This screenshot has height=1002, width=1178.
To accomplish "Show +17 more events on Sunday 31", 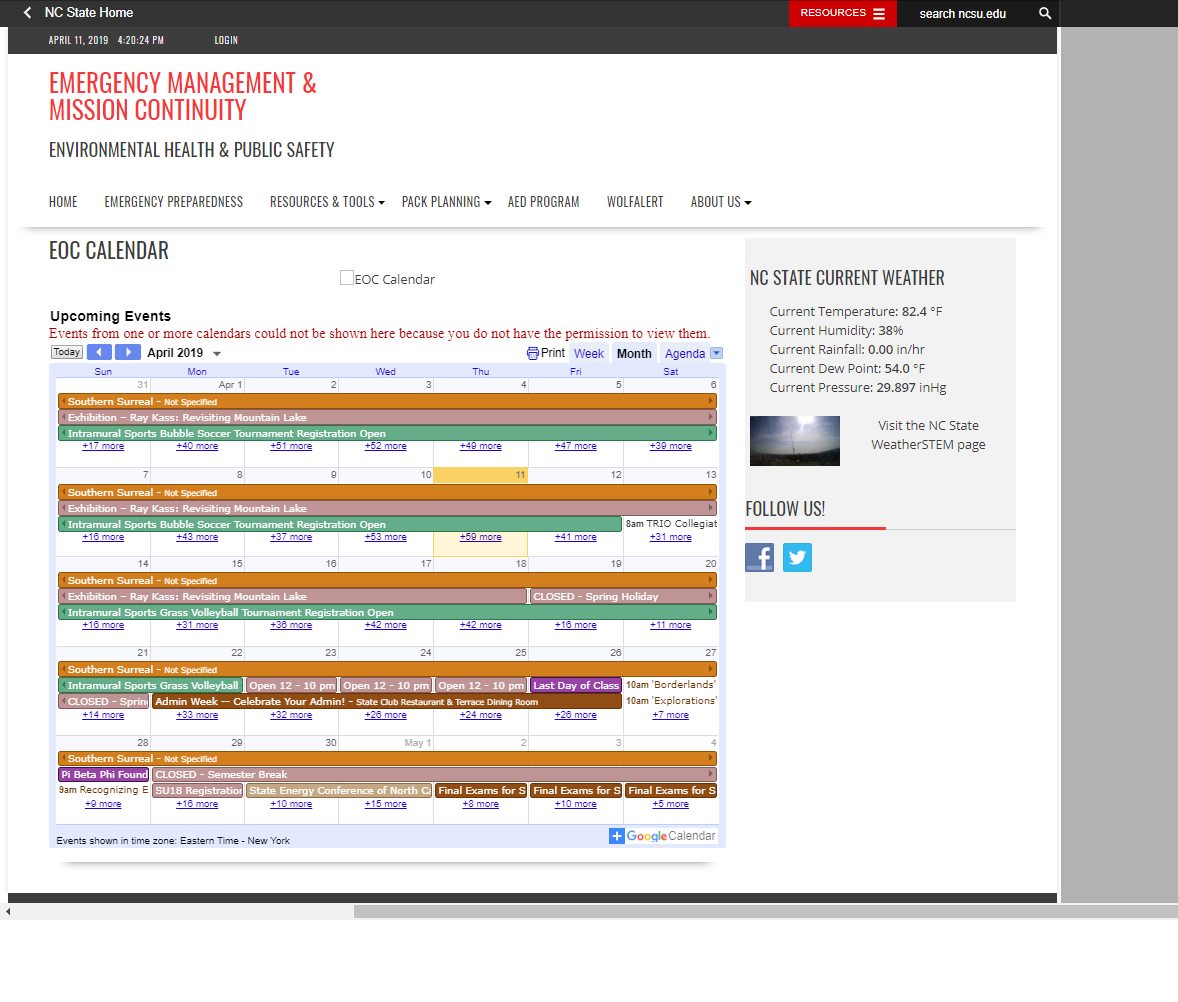I will (x=103, y=446).
